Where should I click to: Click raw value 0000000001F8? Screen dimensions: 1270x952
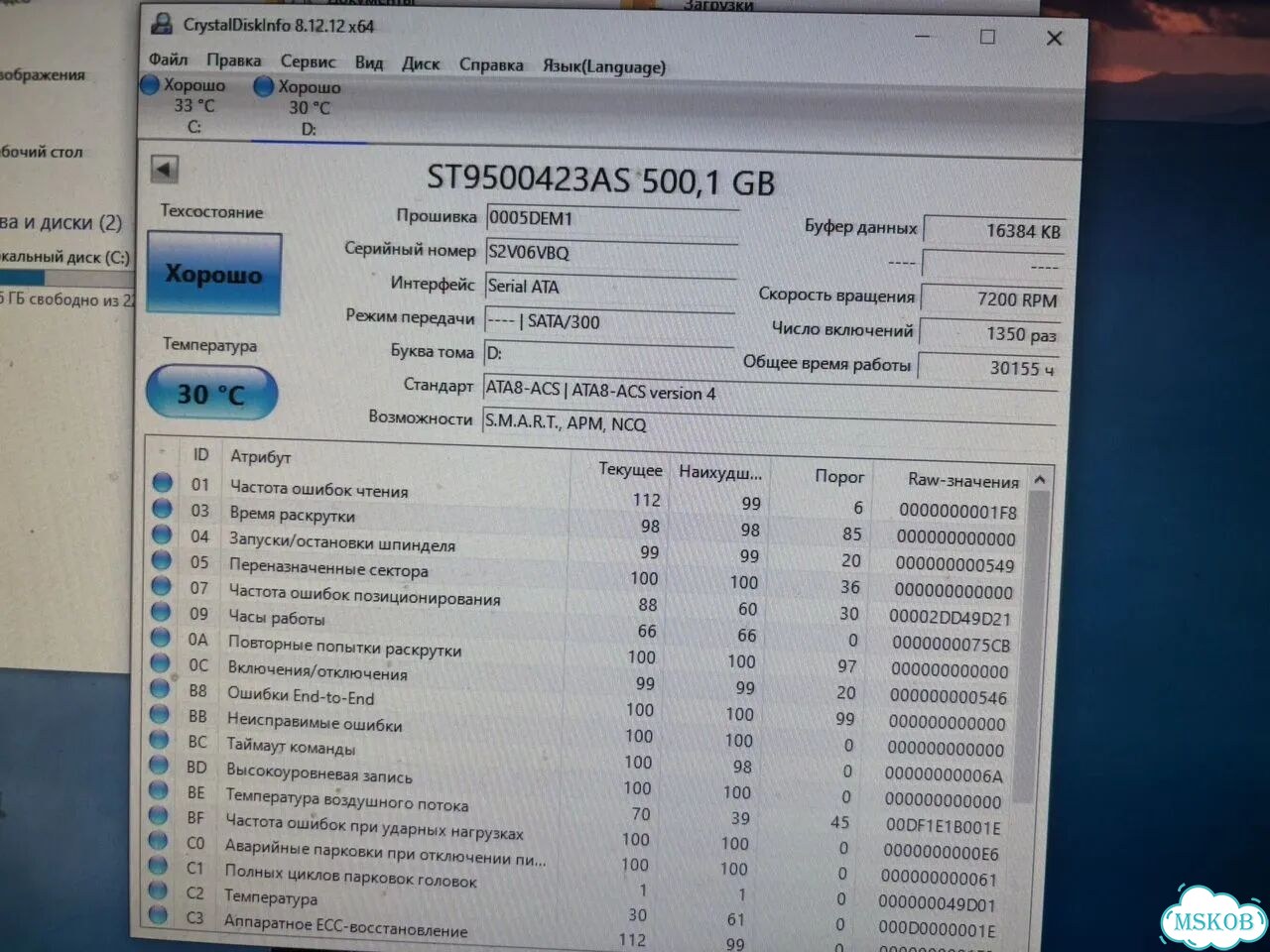[x=958, y=512]
